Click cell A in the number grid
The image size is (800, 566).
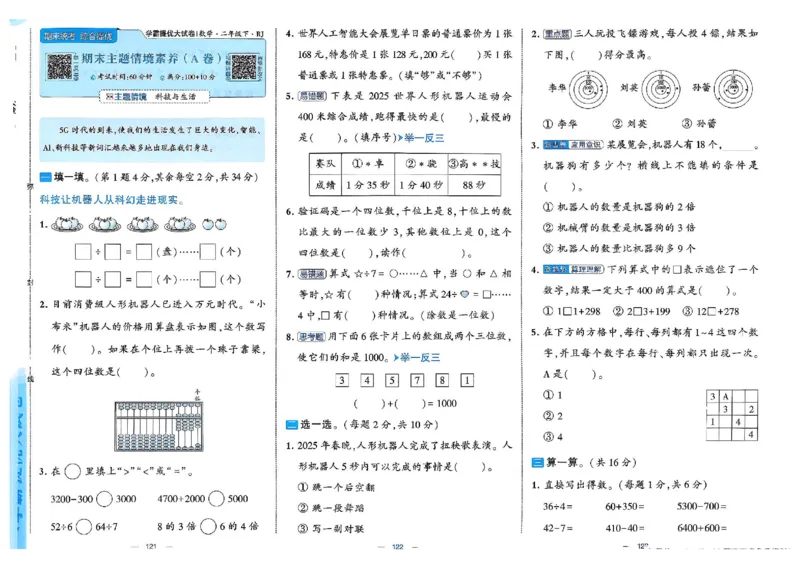pos(725,397)
